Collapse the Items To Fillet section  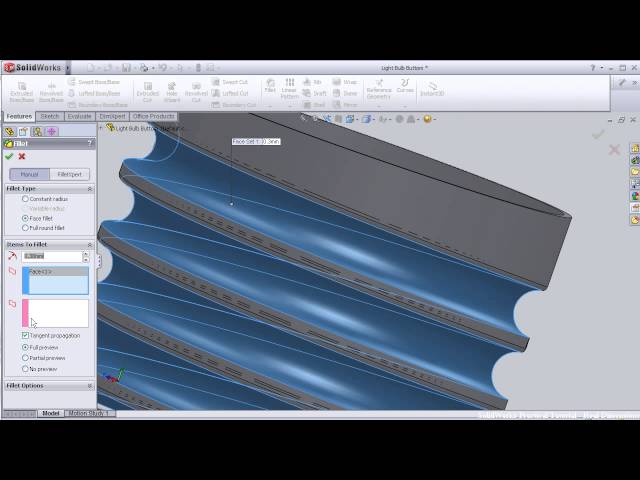[89, 244]
